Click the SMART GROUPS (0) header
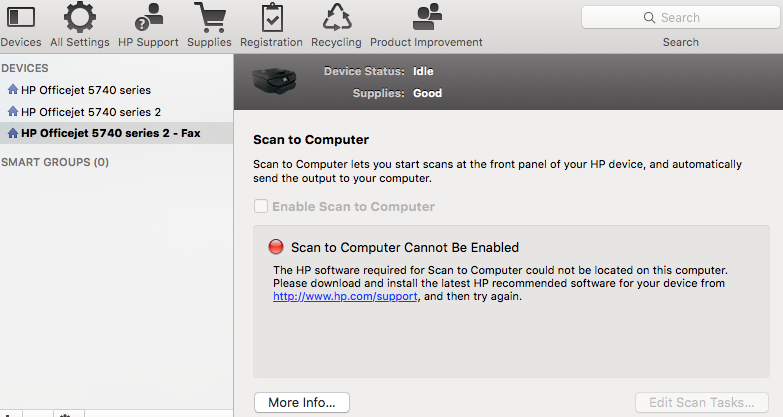This screenshot has height=417, width=783. point(55,162)
